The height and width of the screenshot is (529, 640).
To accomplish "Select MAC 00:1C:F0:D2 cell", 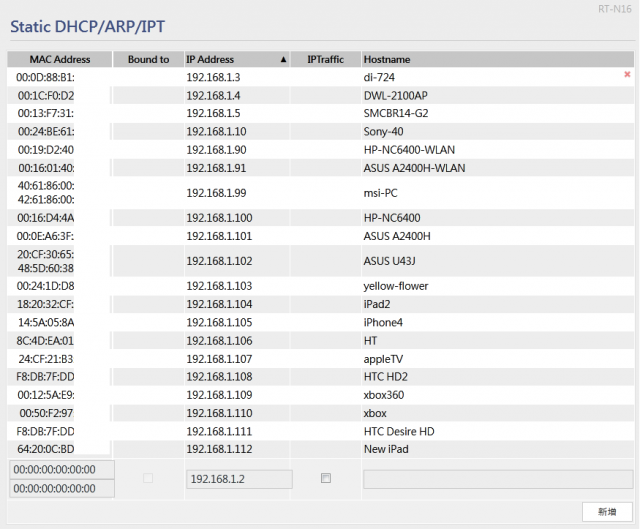I will pos(46,96).
